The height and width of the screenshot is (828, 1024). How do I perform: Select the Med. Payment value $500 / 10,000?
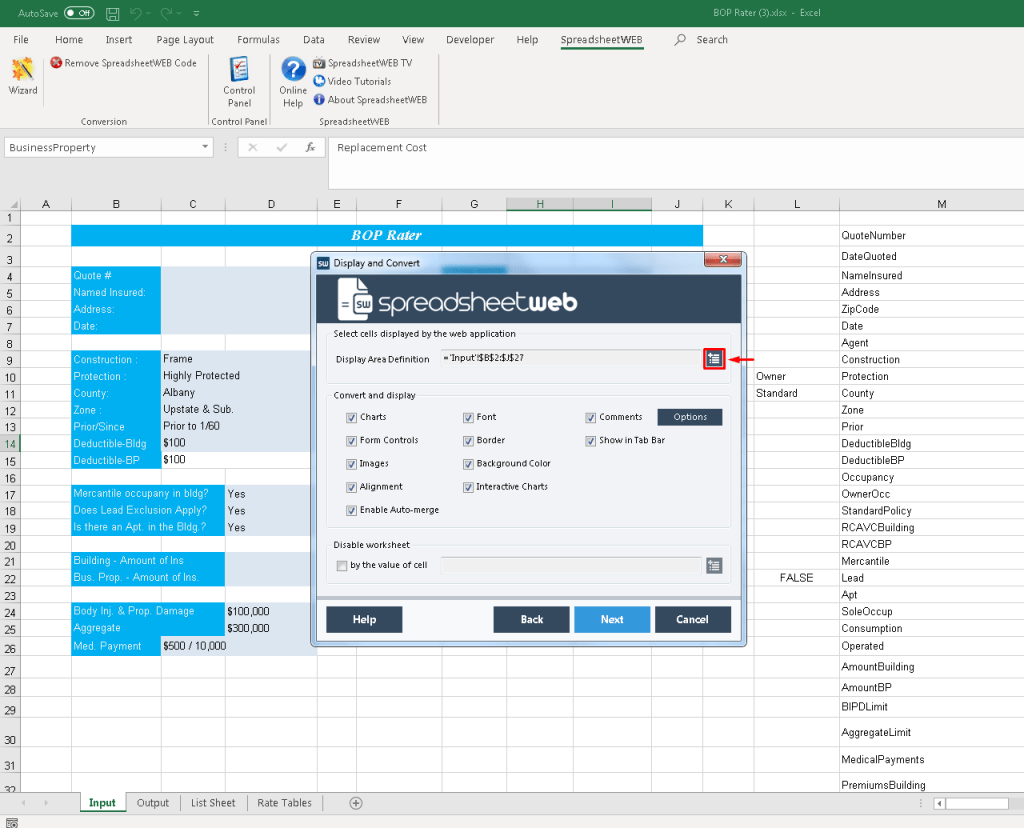pos(194,646)
